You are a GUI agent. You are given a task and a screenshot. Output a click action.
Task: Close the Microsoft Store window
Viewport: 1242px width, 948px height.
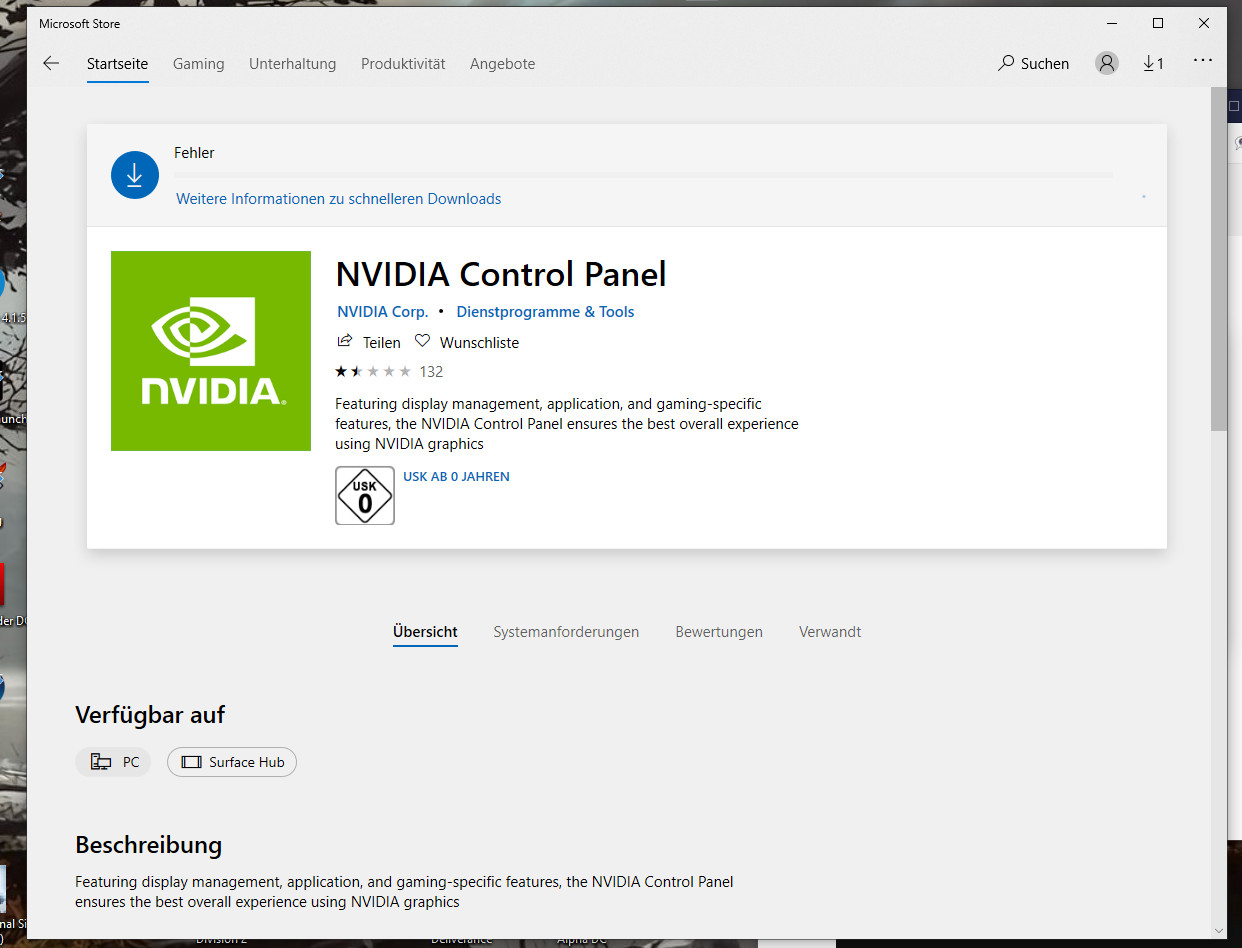pyautogui.click(x=1204, y=23)
